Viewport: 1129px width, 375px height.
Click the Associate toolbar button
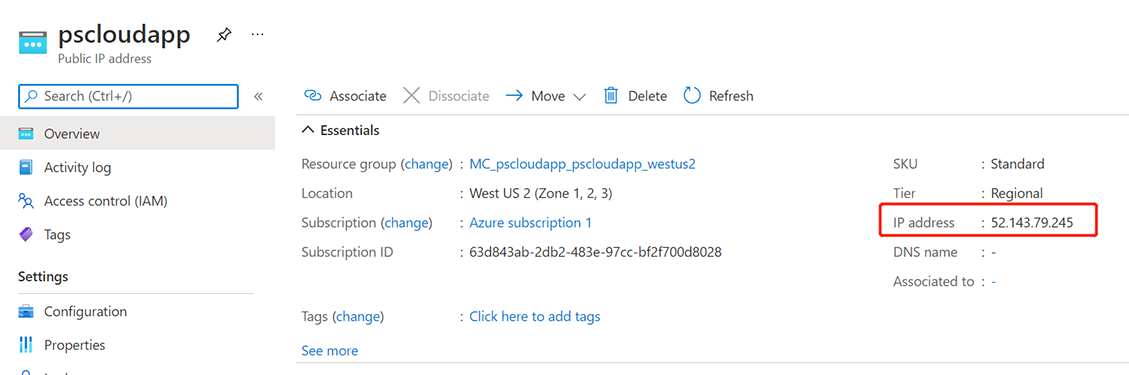[x=345, y=96]
